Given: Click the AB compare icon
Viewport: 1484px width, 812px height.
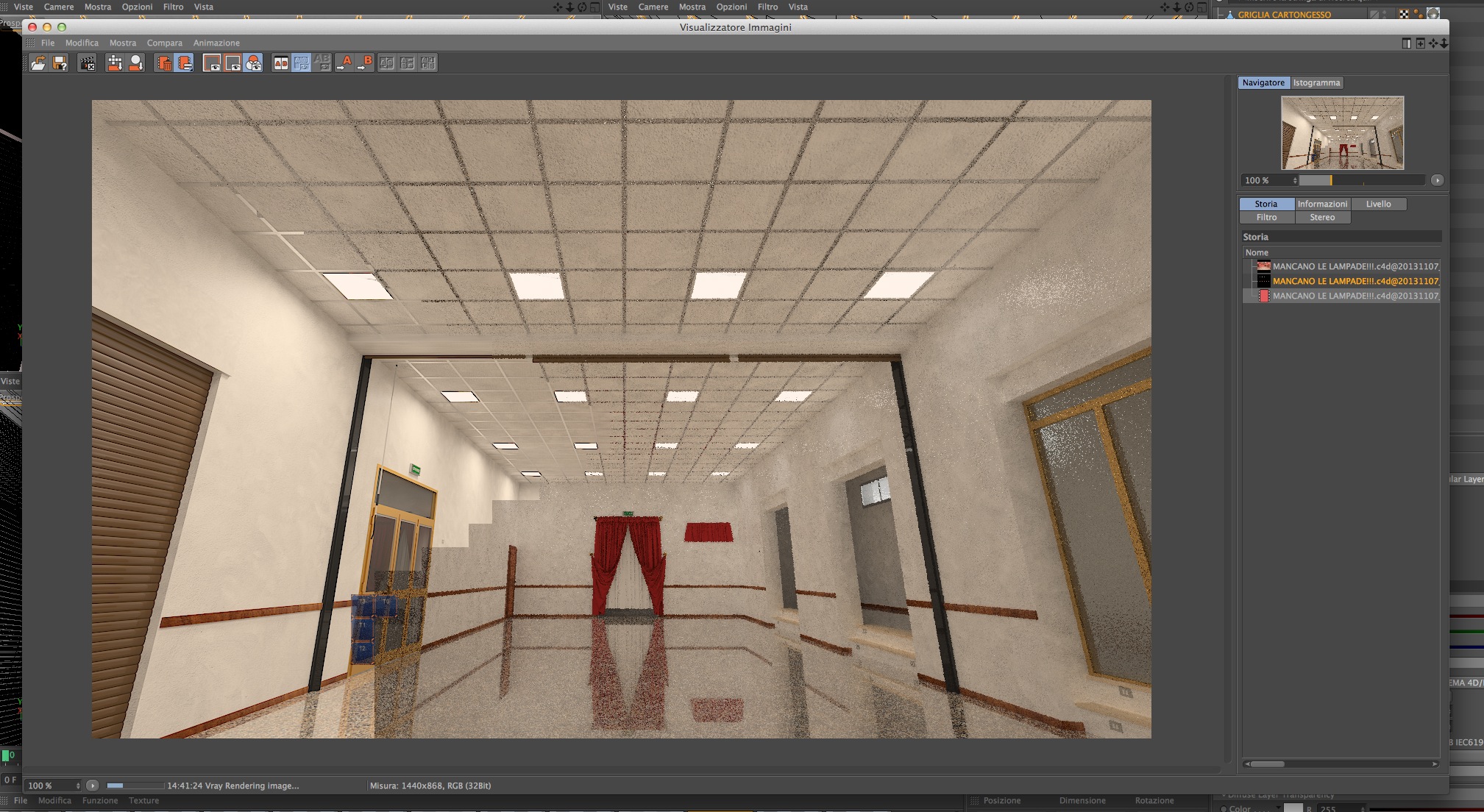Looking at the screenshot, I should (x=280, y=63).
